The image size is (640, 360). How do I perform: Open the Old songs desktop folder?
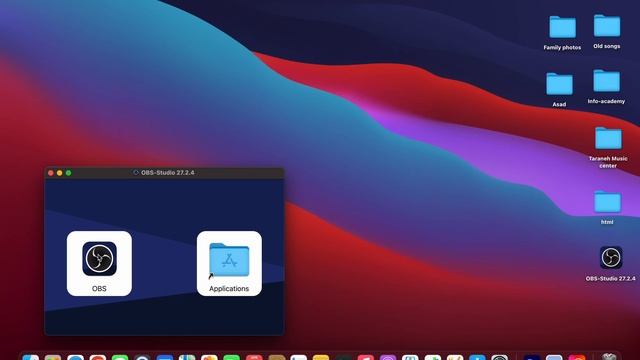[607, 26]
